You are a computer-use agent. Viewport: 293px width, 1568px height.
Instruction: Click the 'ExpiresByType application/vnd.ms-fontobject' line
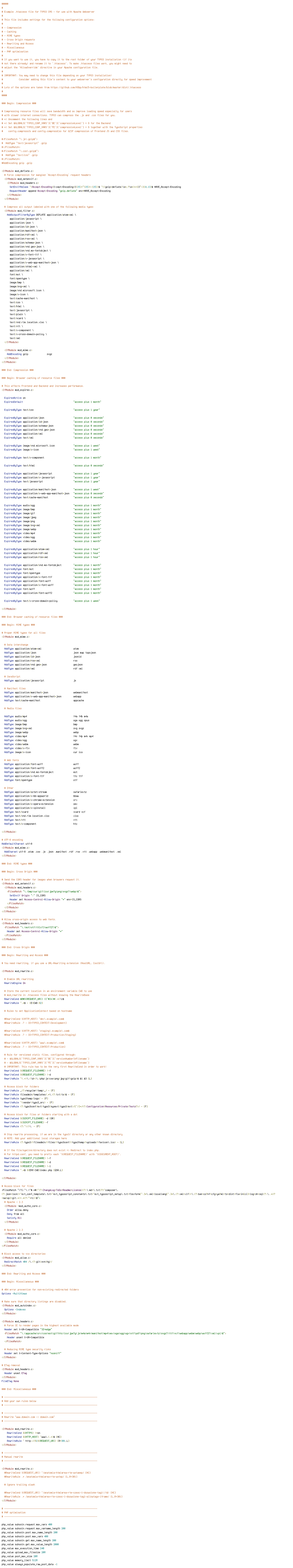[53, 565]
